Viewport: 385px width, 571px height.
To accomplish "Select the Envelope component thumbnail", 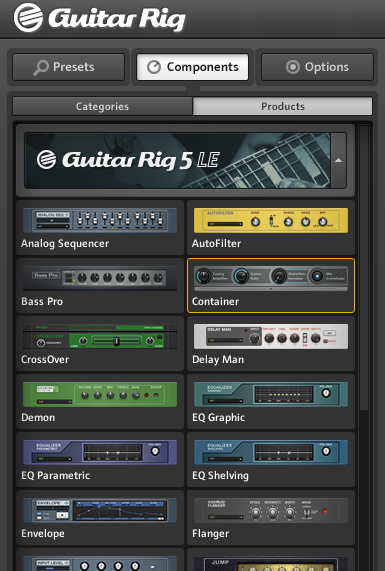I will 100,511.
